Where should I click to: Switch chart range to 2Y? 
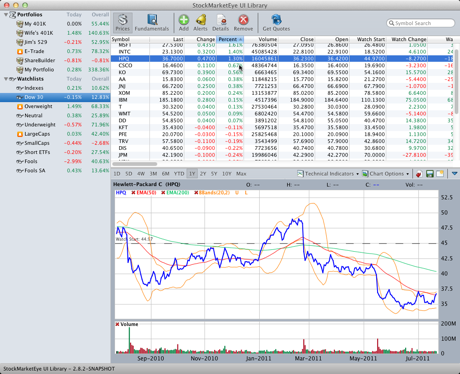coord(203,174)
